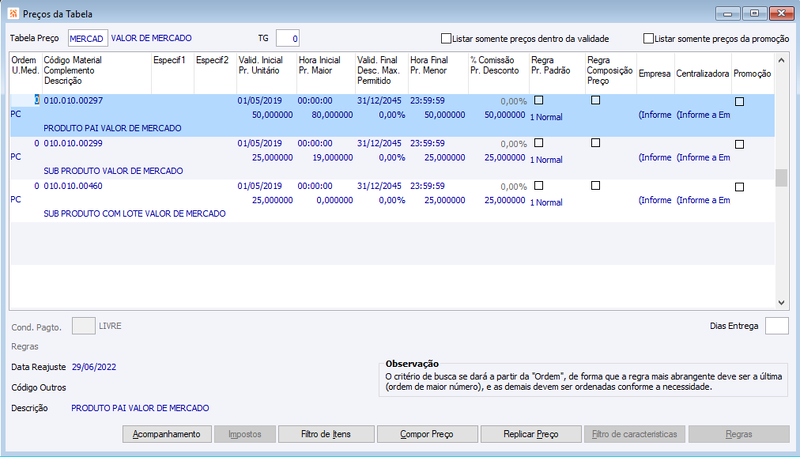This screenshot has width=800, height=457.
Task: Click the Dias Entrega input box
Action: click(777, 326)
